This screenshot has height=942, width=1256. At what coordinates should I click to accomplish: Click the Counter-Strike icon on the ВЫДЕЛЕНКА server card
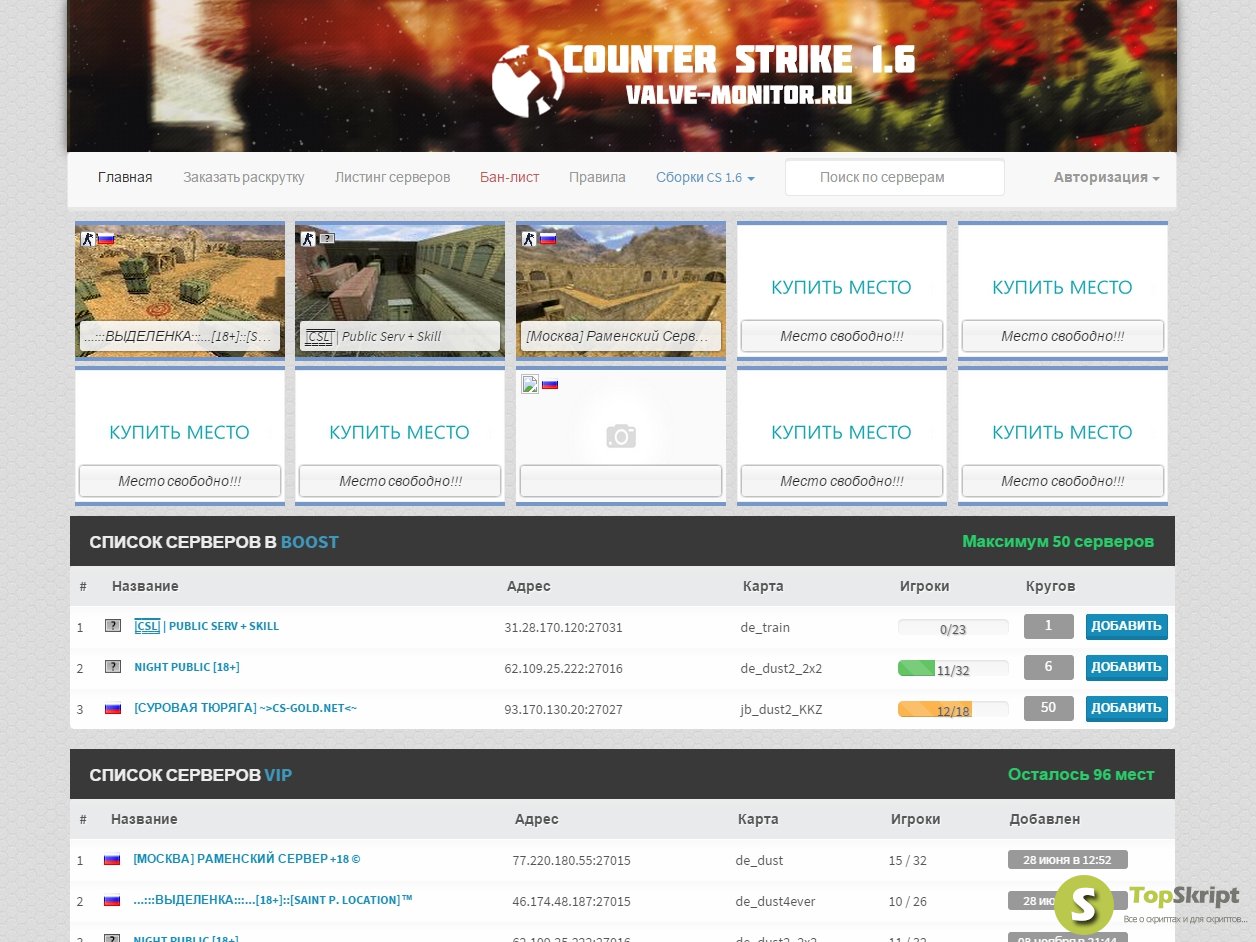point(88,239)
